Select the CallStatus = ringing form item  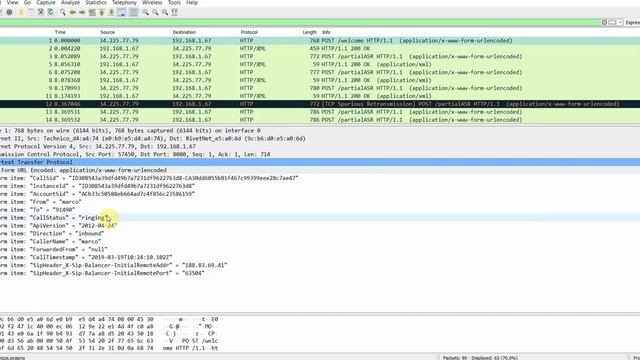pyautogui.click(x=320, y=218)
